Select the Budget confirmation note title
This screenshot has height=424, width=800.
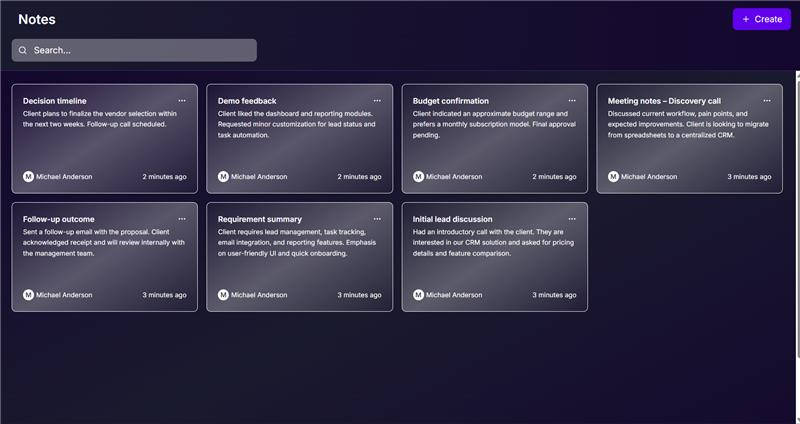click(451, 101)
